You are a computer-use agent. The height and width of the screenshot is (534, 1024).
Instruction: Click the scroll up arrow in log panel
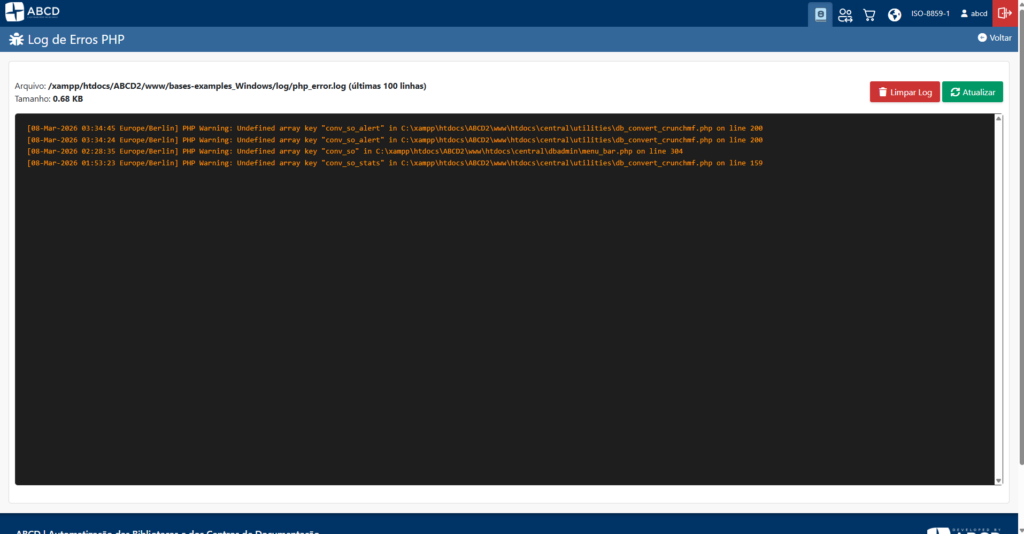pos(999,119)
